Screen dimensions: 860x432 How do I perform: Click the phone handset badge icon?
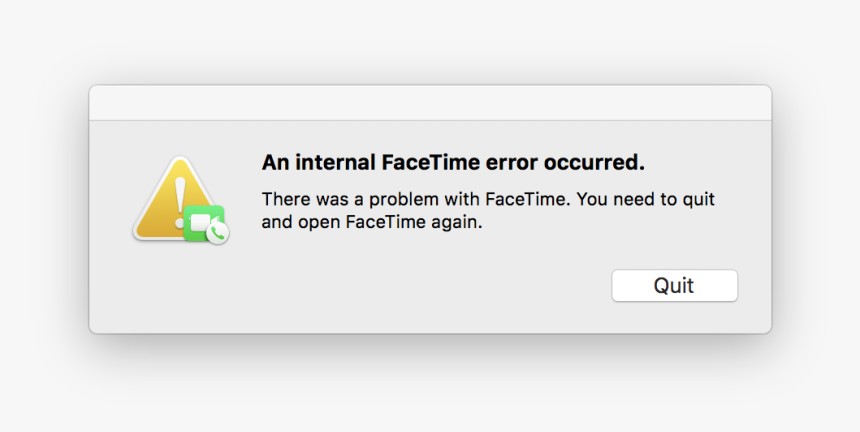(x=218, y=234)
